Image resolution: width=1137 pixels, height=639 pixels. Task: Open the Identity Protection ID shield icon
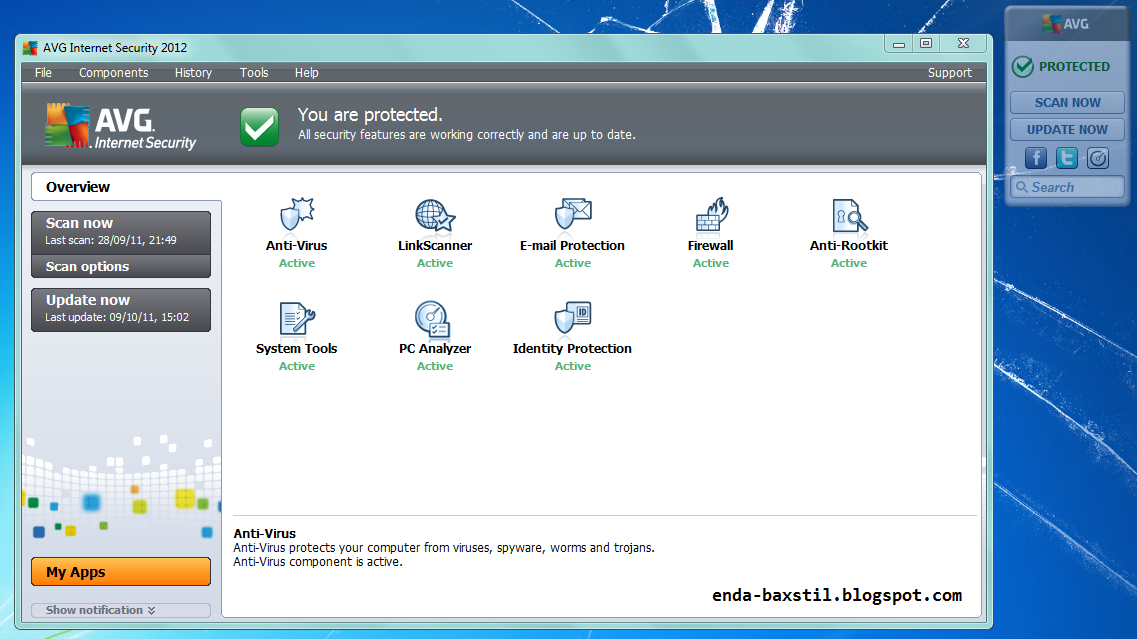click(x=573, y=317)
